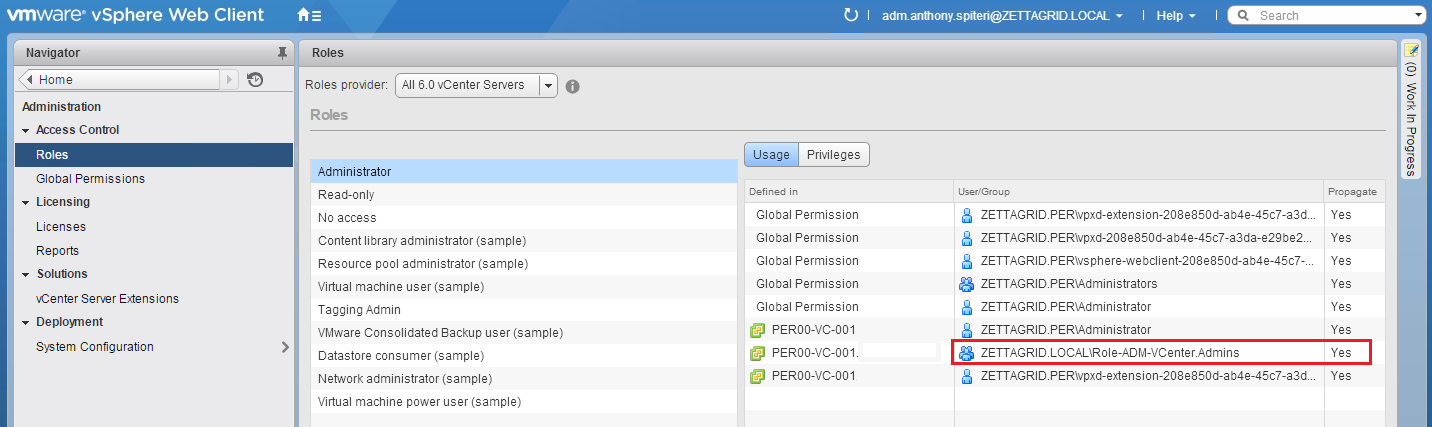Select the Tagging Admin role
The height and width of the screenshot is (427, 1432).
[x=524, y=310]
